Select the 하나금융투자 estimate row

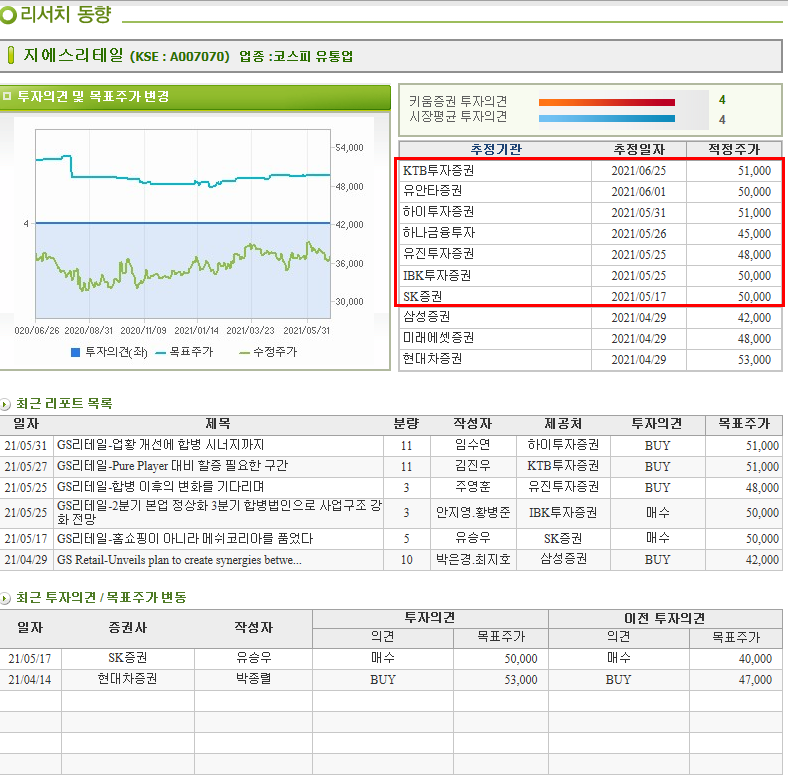click(590, 234)
